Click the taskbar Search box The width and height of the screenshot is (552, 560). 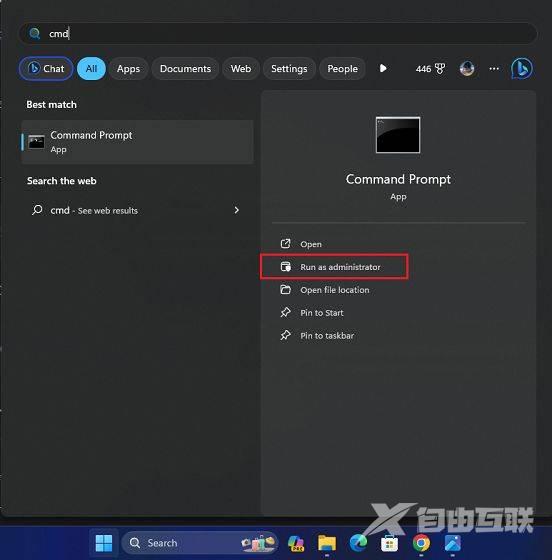click(x=200, y=543)
